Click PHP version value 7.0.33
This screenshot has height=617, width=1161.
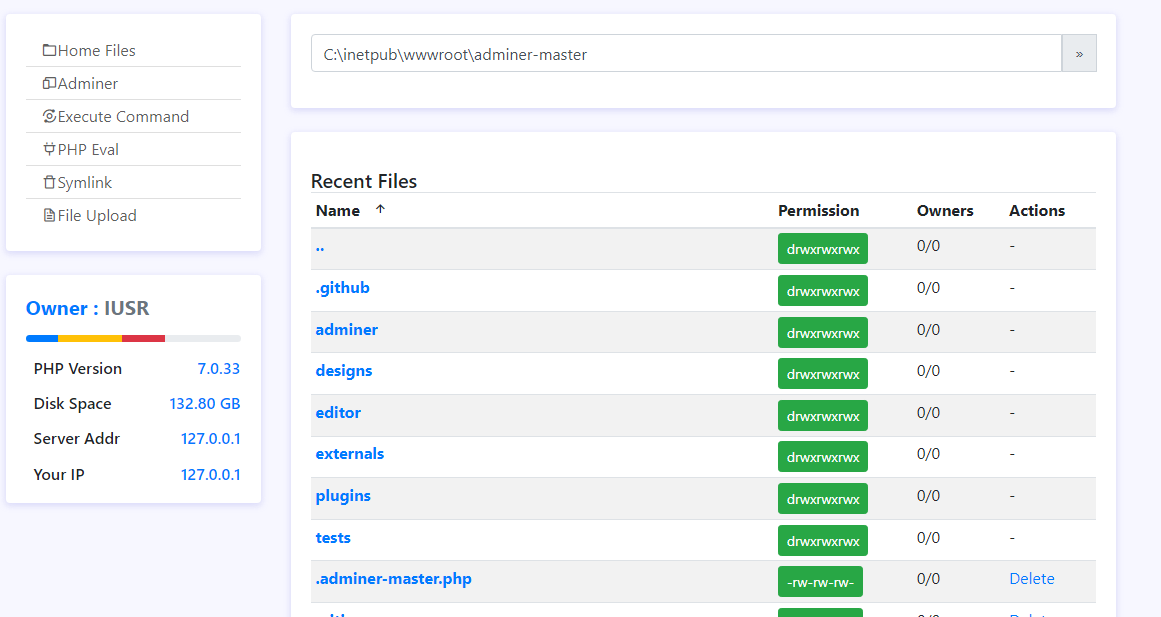pos(218,368)
